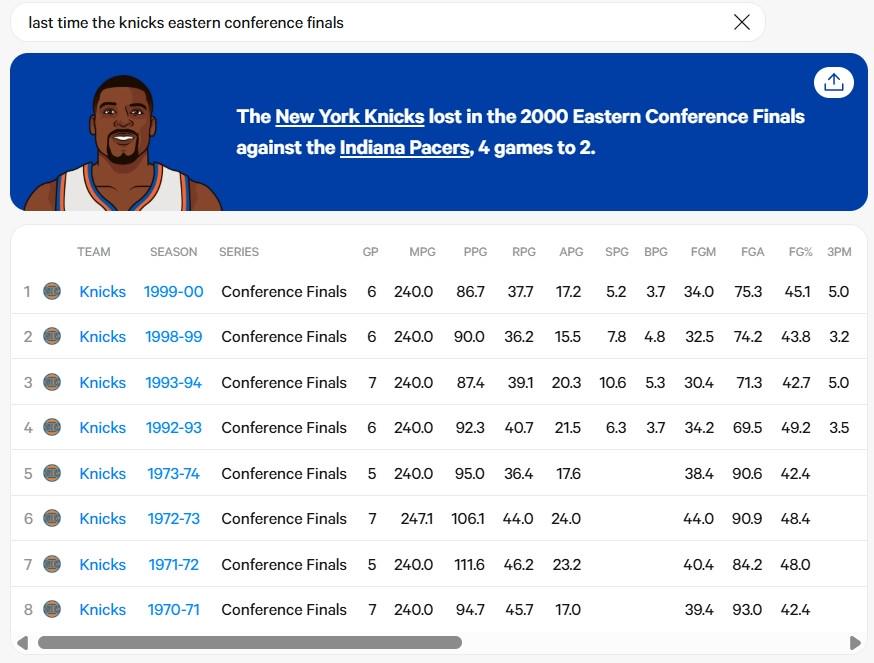The width and height of the screenshot is (874, 663).
Task: Open the Indiana Pacers link in banner
Action: tap(405, 148)
